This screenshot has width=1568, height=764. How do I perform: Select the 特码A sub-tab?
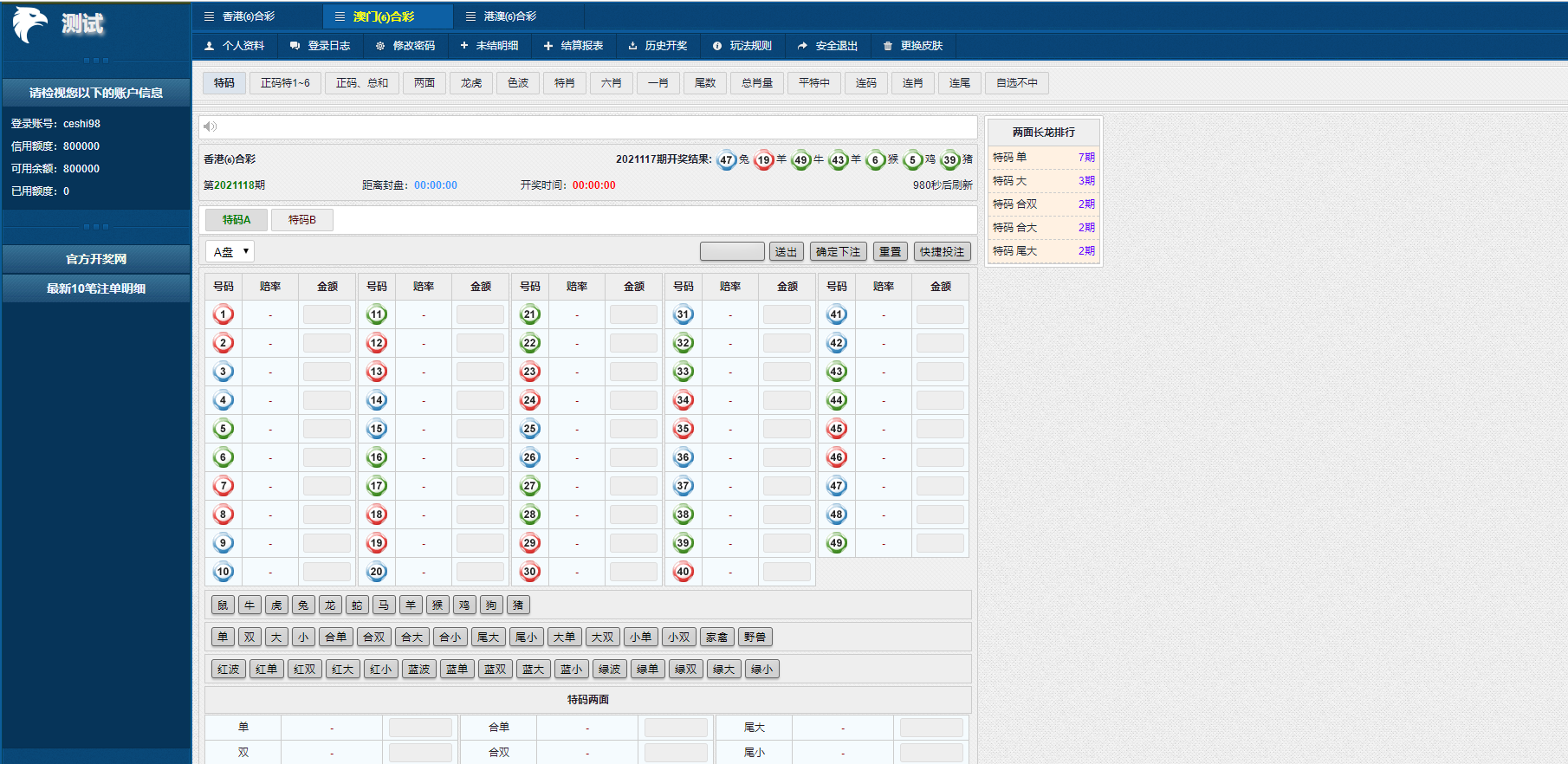[236, 220]
